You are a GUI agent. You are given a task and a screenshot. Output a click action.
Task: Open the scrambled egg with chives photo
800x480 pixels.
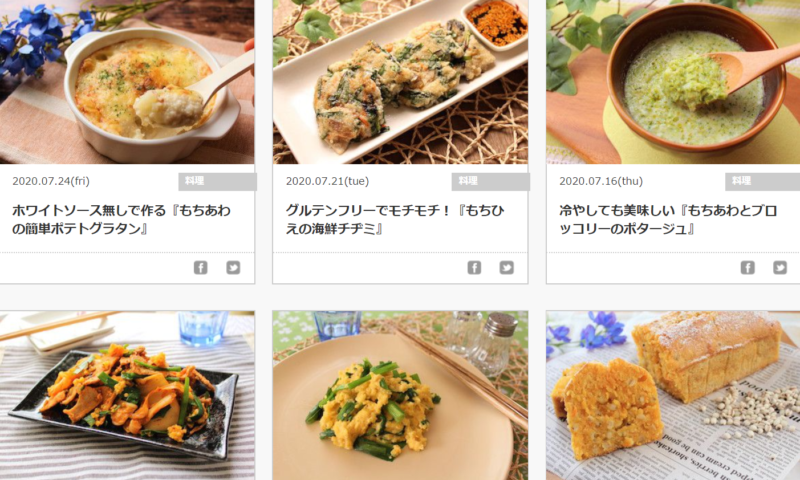401,396
